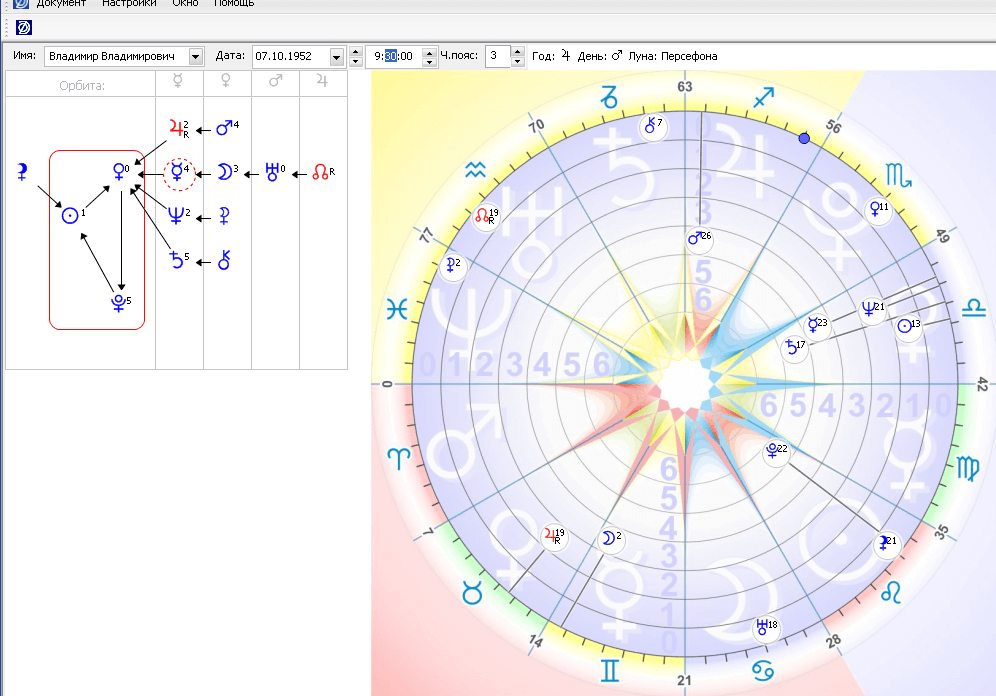Decrease the time with the down arrow

430,62
